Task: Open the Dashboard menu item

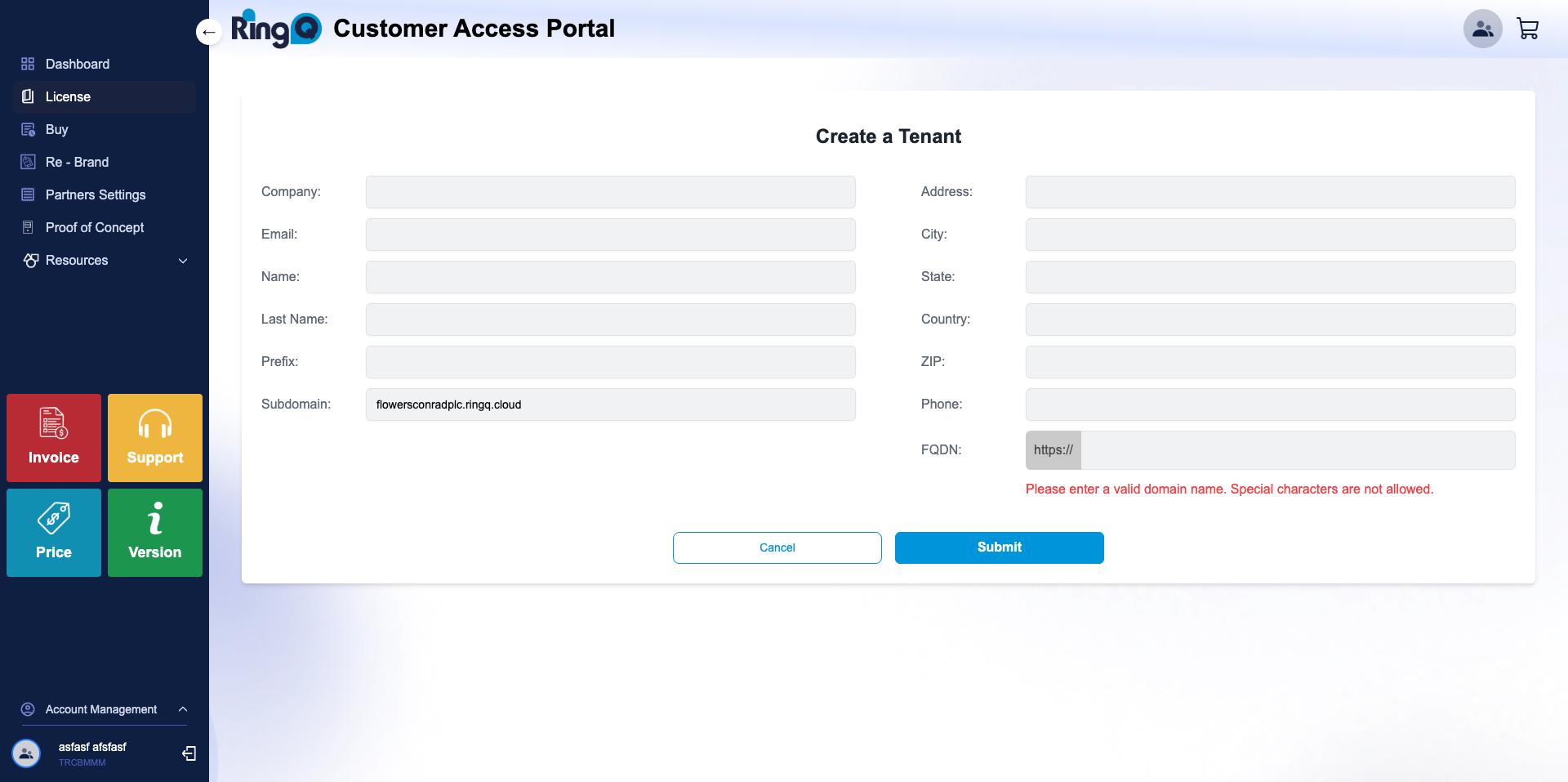Action: point(78,64)
